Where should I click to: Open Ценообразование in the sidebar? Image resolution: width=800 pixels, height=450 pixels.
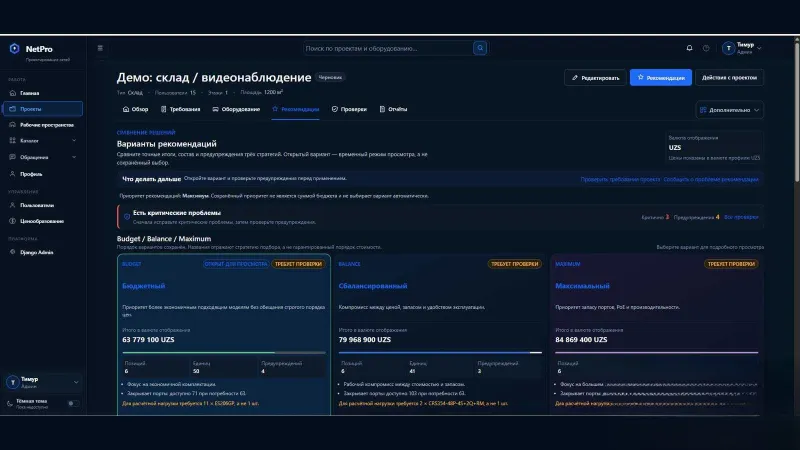43,221
